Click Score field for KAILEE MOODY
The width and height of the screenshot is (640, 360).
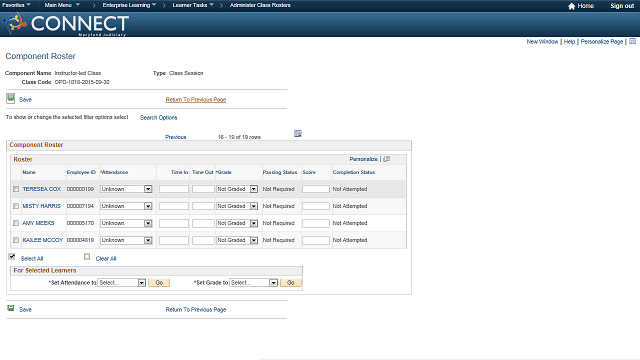click(x=316, y=240)
